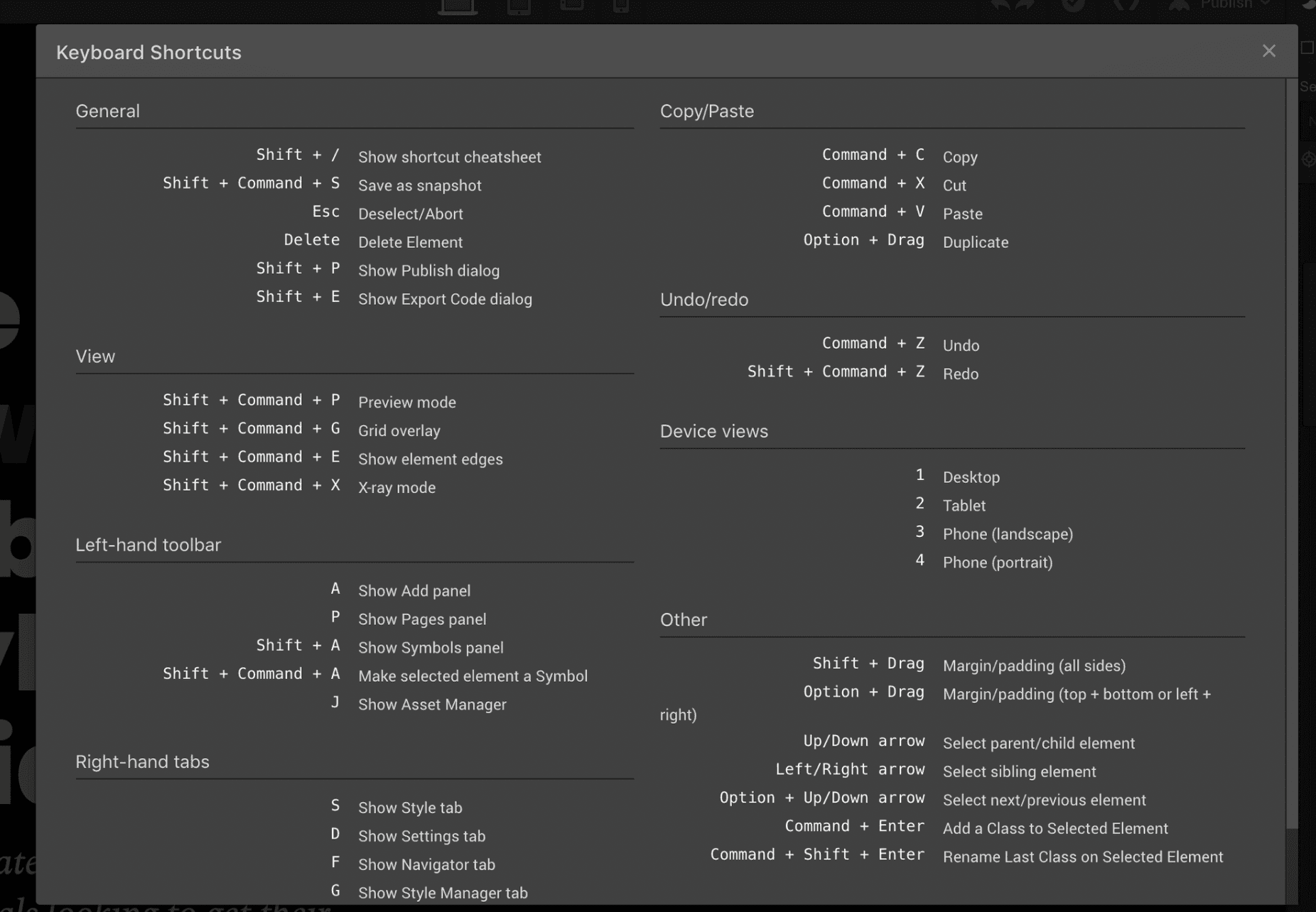Open the export code icon

(1126, 5)
